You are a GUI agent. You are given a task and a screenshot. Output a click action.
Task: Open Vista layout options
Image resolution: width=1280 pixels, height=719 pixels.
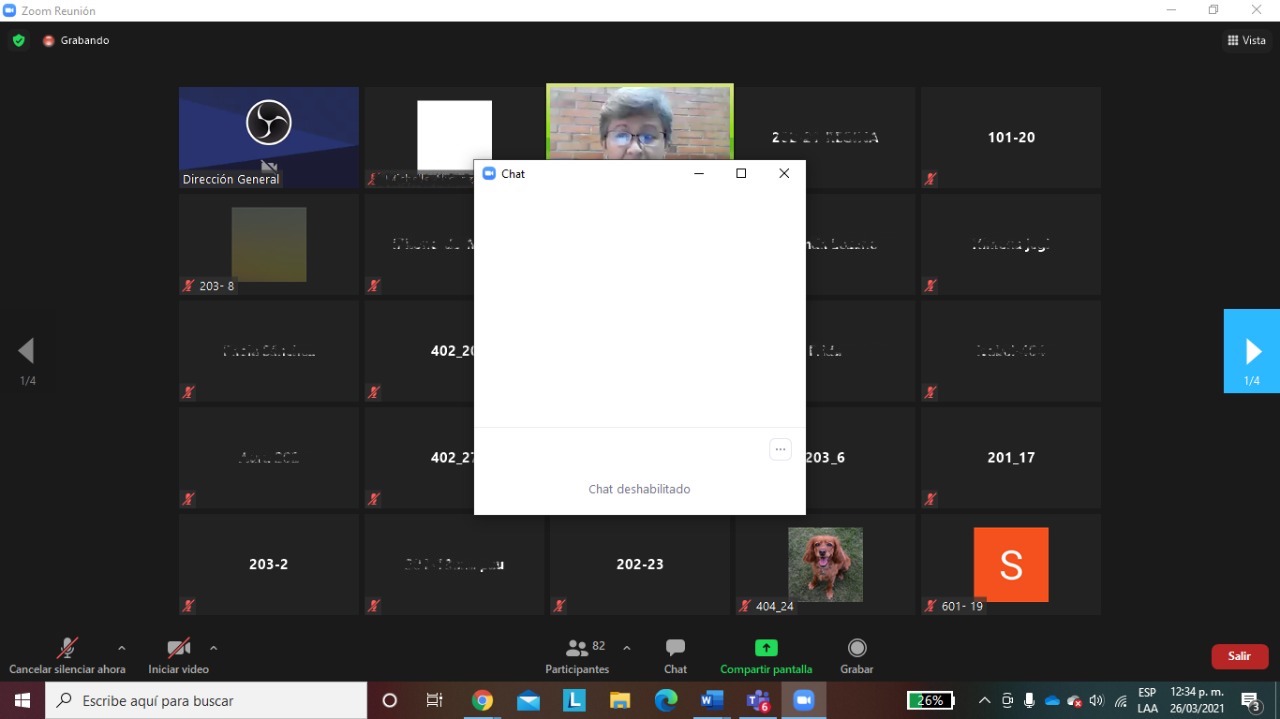(1246, 40)
